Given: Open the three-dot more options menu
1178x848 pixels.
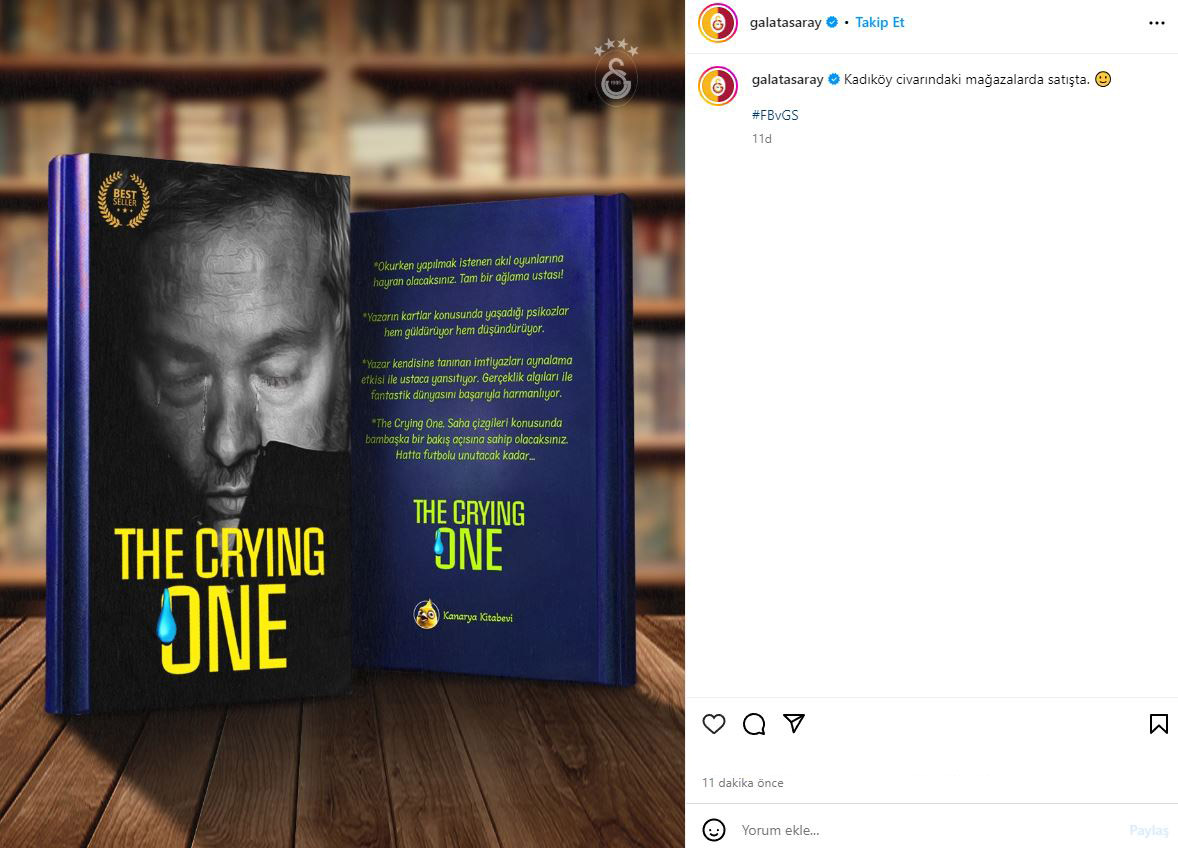Looking at the screenshot, I should pyautogui.click(x=1157, y=23).
